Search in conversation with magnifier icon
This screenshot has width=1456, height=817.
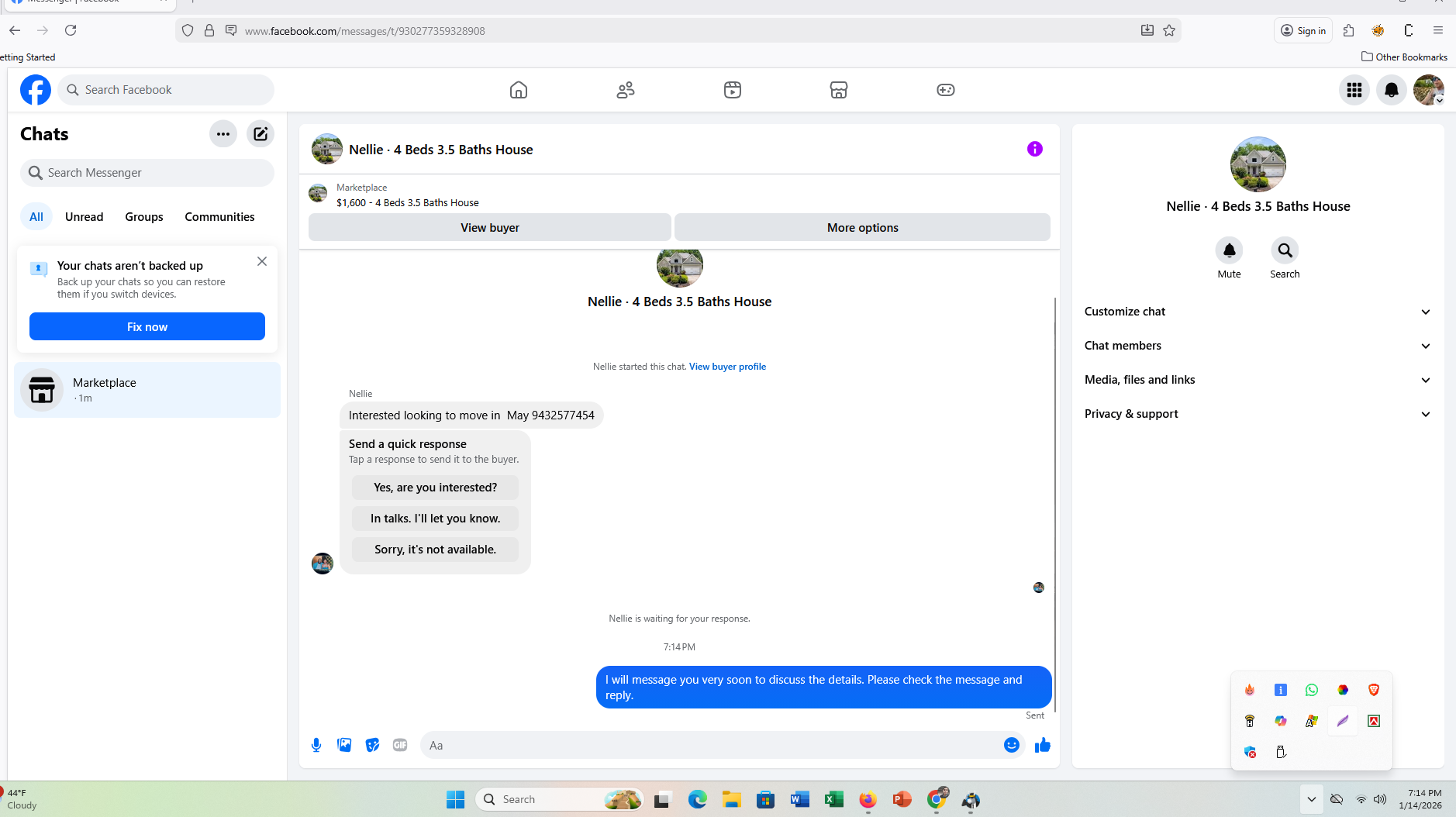click(x=1285, y=250)
